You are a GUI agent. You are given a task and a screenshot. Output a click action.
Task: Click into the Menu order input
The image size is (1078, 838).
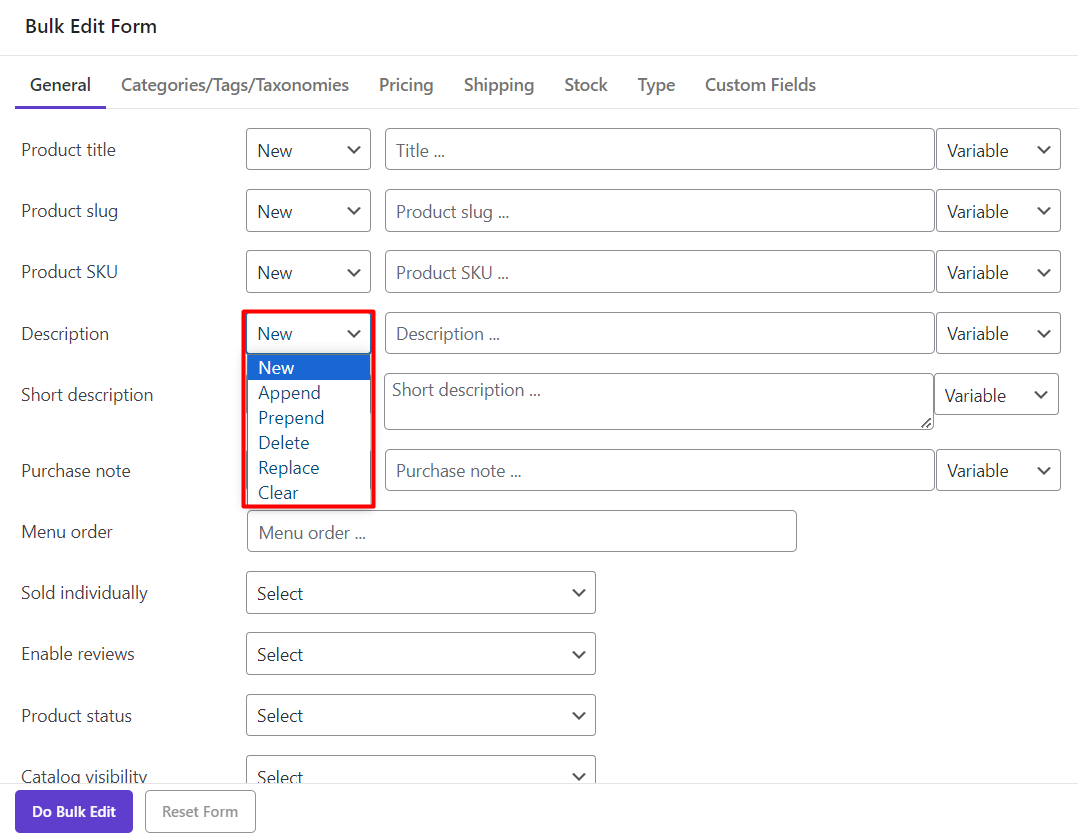coord(521,532)
